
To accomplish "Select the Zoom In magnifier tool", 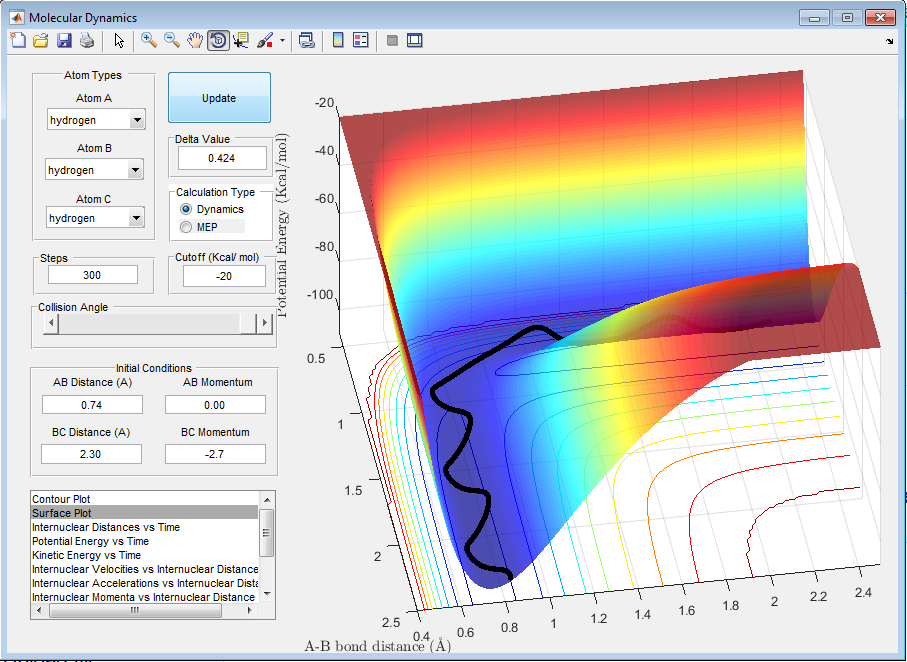I will point(149,41).
